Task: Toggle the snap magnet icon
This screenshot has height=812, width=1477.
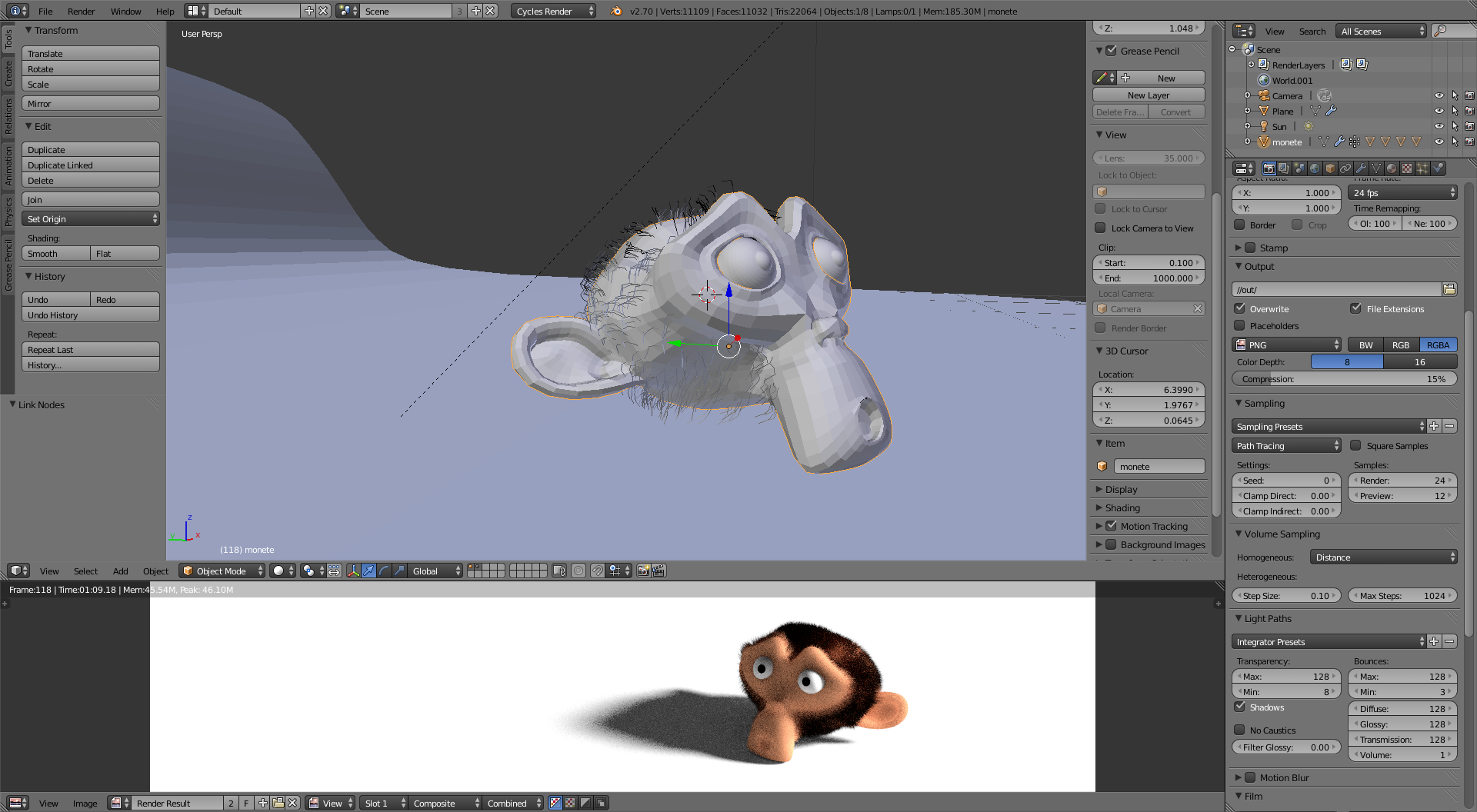Action: coord(598,571)
